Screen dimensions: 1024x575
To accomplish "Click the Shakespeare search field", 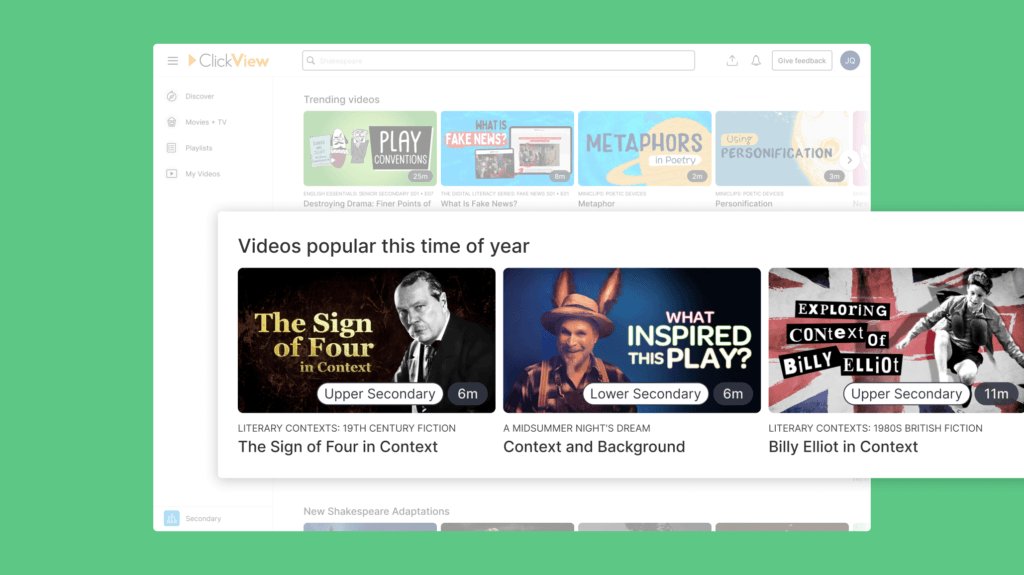I will [x=498, y=61].
